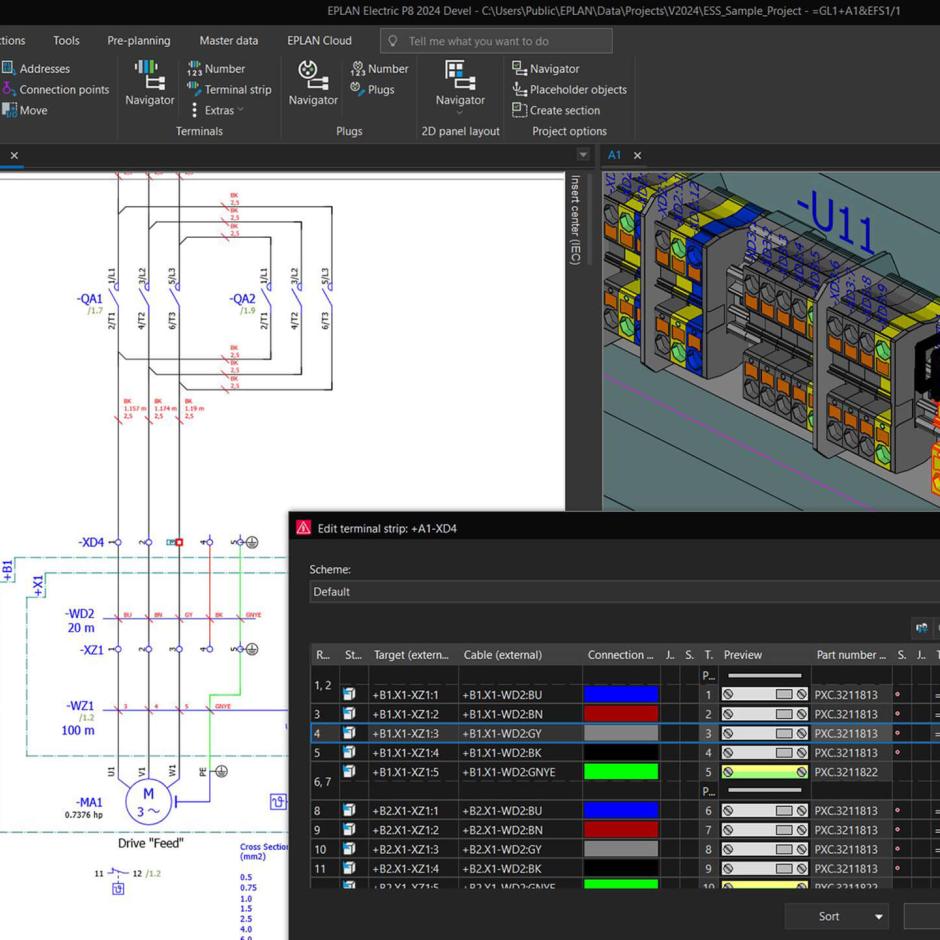Click Terminal strip command

[x=229, y=89]
